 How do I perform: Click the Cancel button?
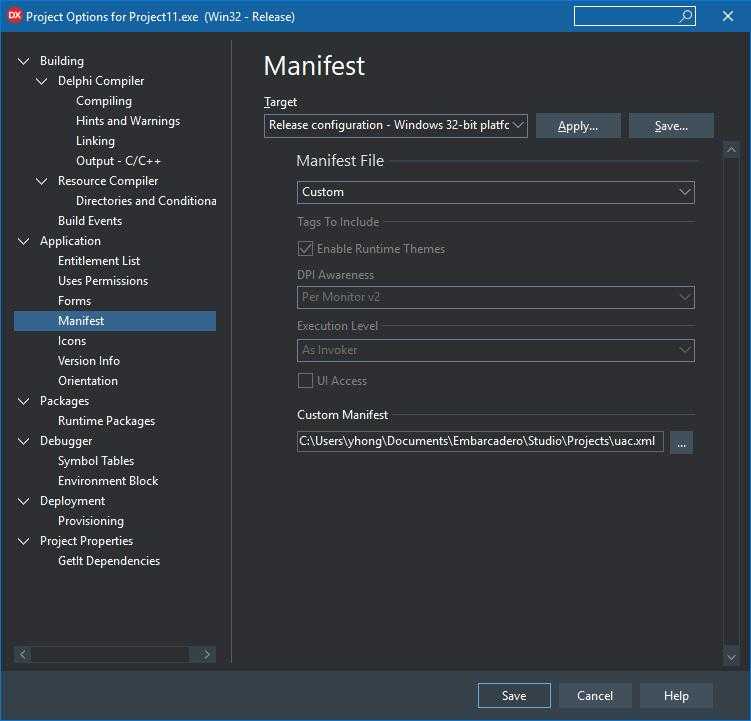(x=595, y=695)
